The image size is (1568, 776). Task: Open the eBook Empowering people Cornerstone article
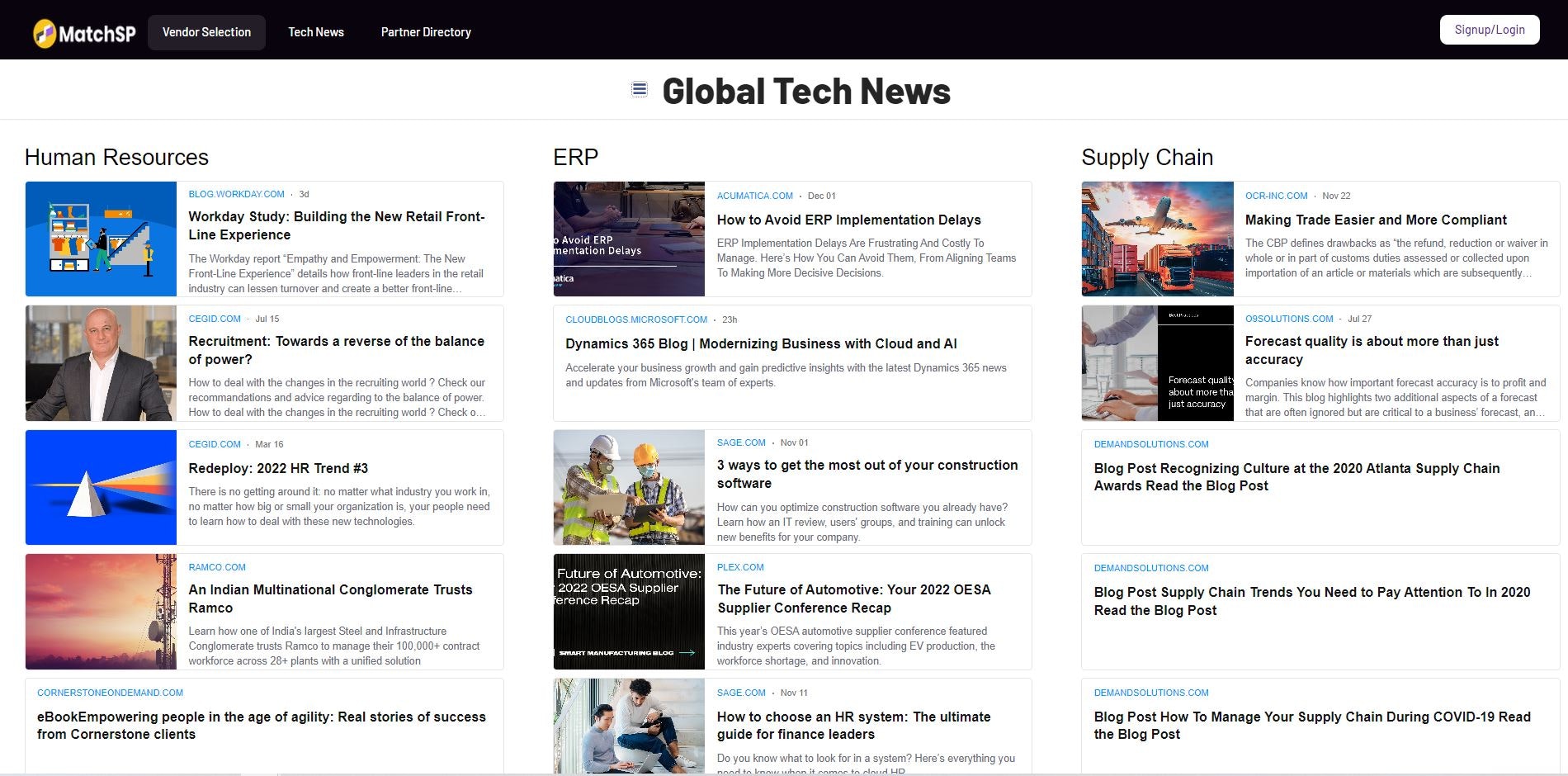click(x=262, y=726)
